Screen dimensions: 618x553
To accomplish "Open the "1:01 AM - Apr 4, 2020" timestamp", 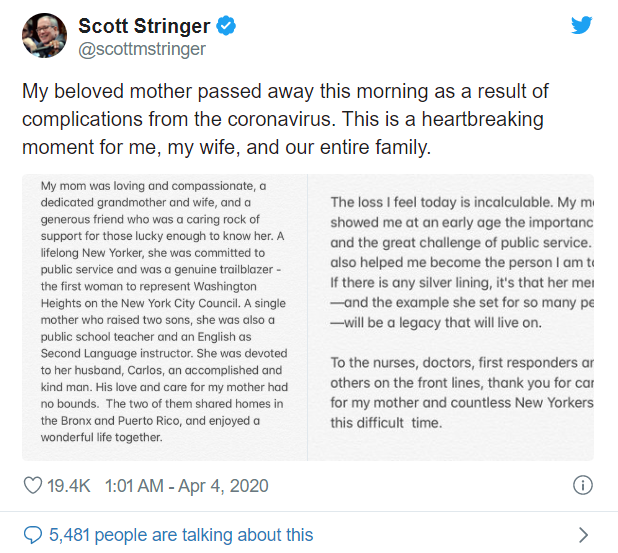I will pyautogui.click(x=192, y=486).
